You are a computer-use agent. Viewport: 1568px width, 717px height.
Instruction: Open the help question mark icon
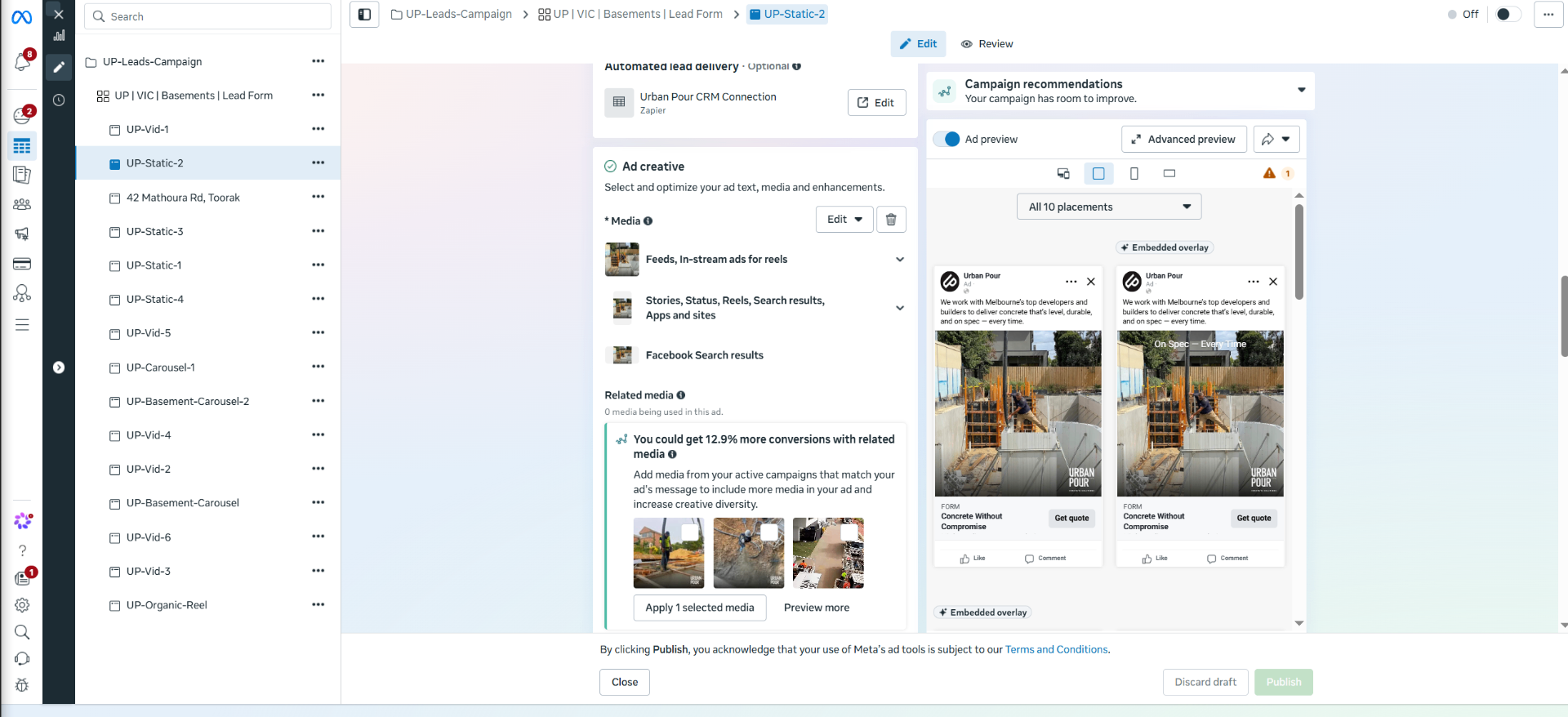(22, 550)
